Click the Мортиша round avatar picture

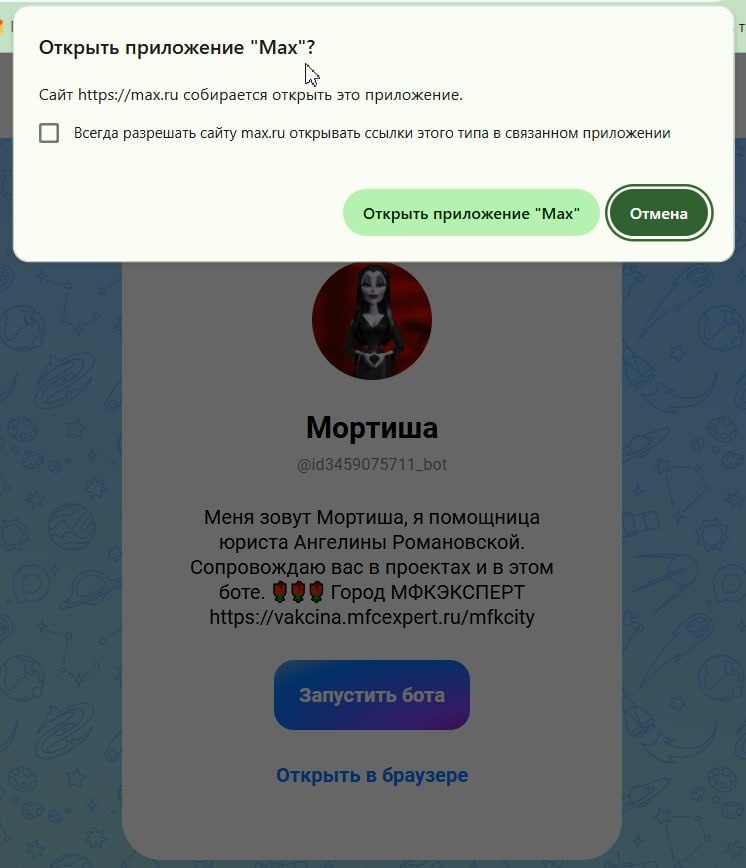[372, 320]
